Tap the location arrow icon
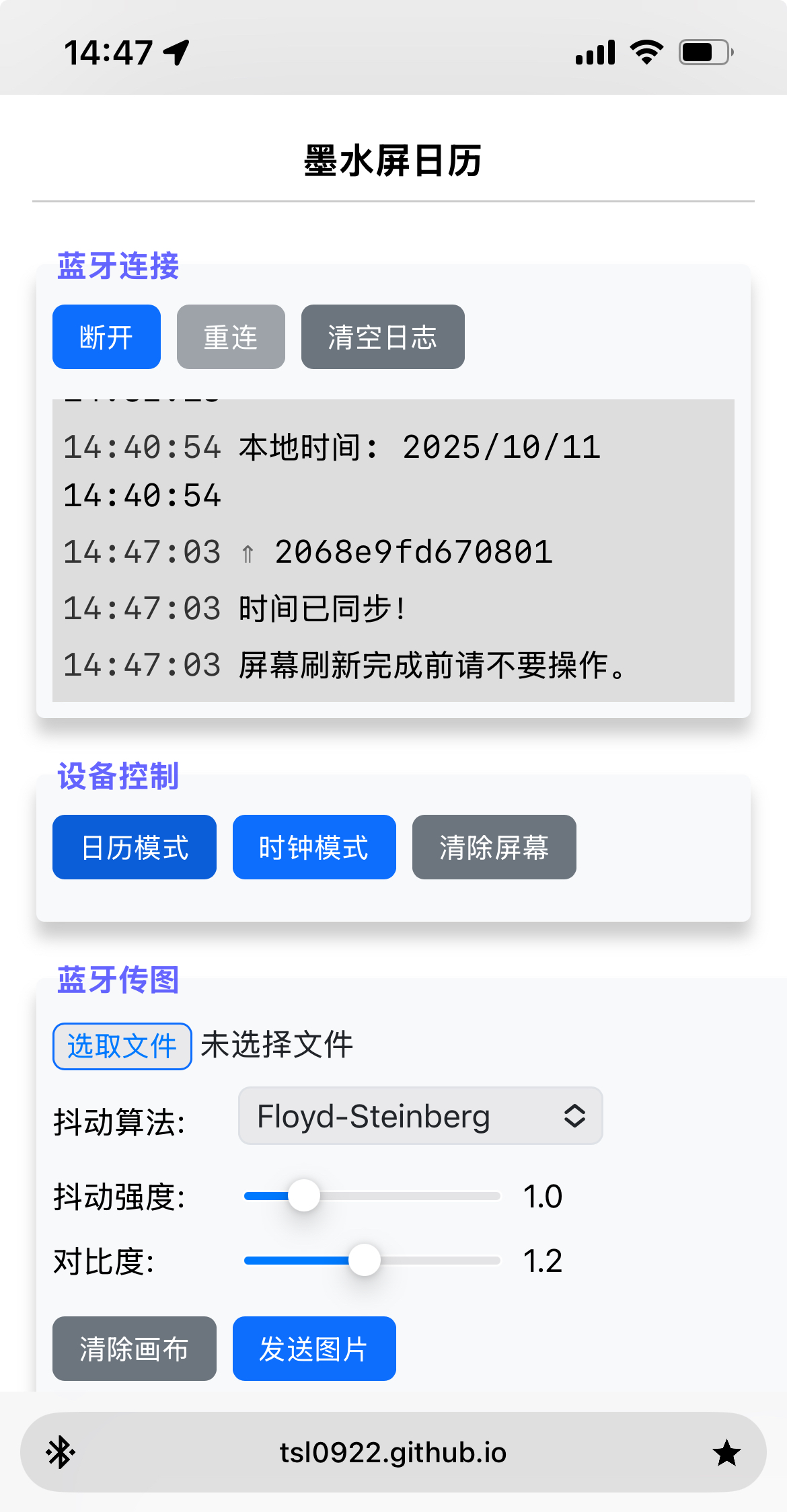This screenshot has height=1512, width=787. coord(177,52)
